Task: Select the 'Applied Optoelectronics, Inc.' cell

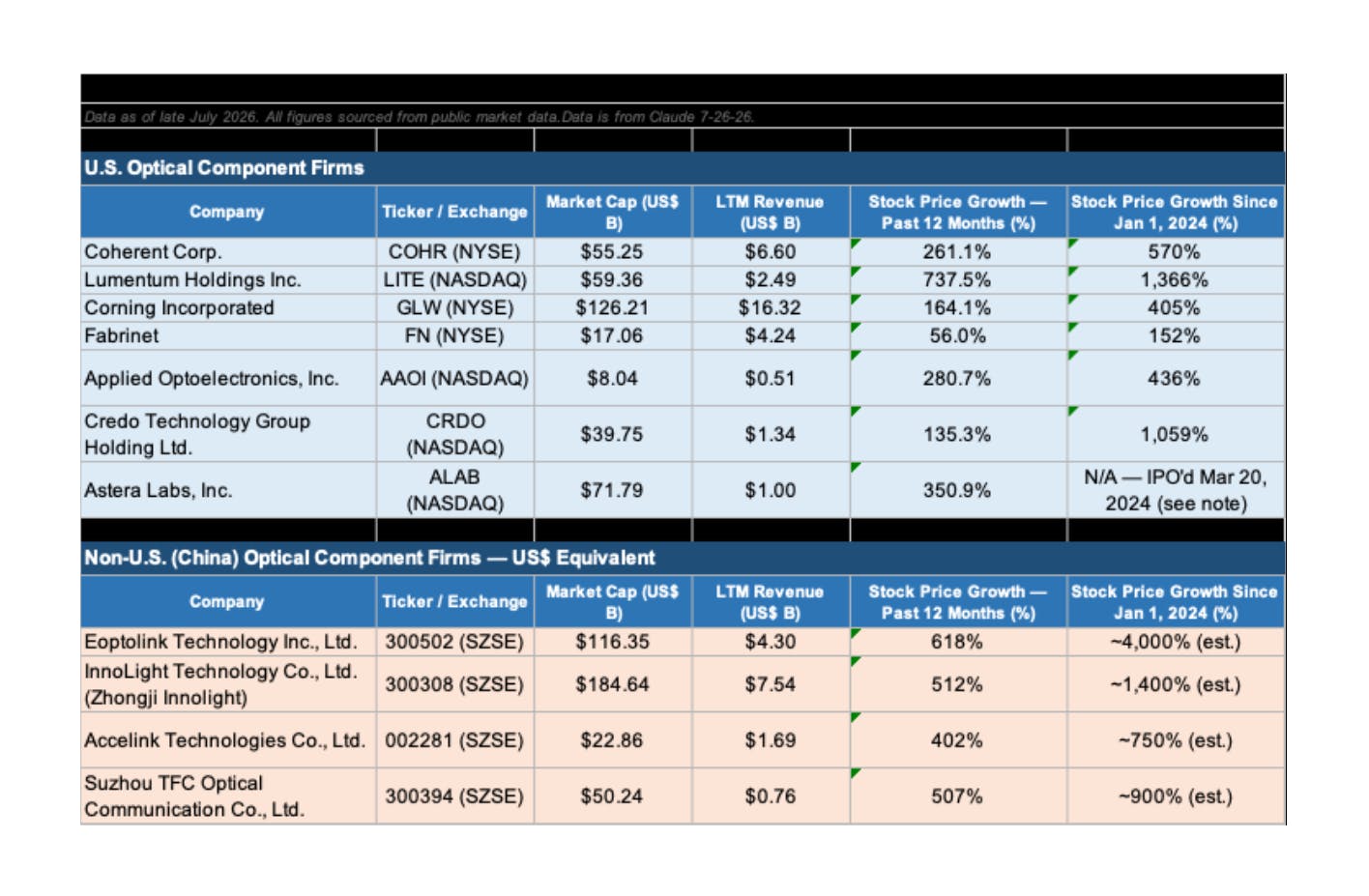Action: point(228,379)
